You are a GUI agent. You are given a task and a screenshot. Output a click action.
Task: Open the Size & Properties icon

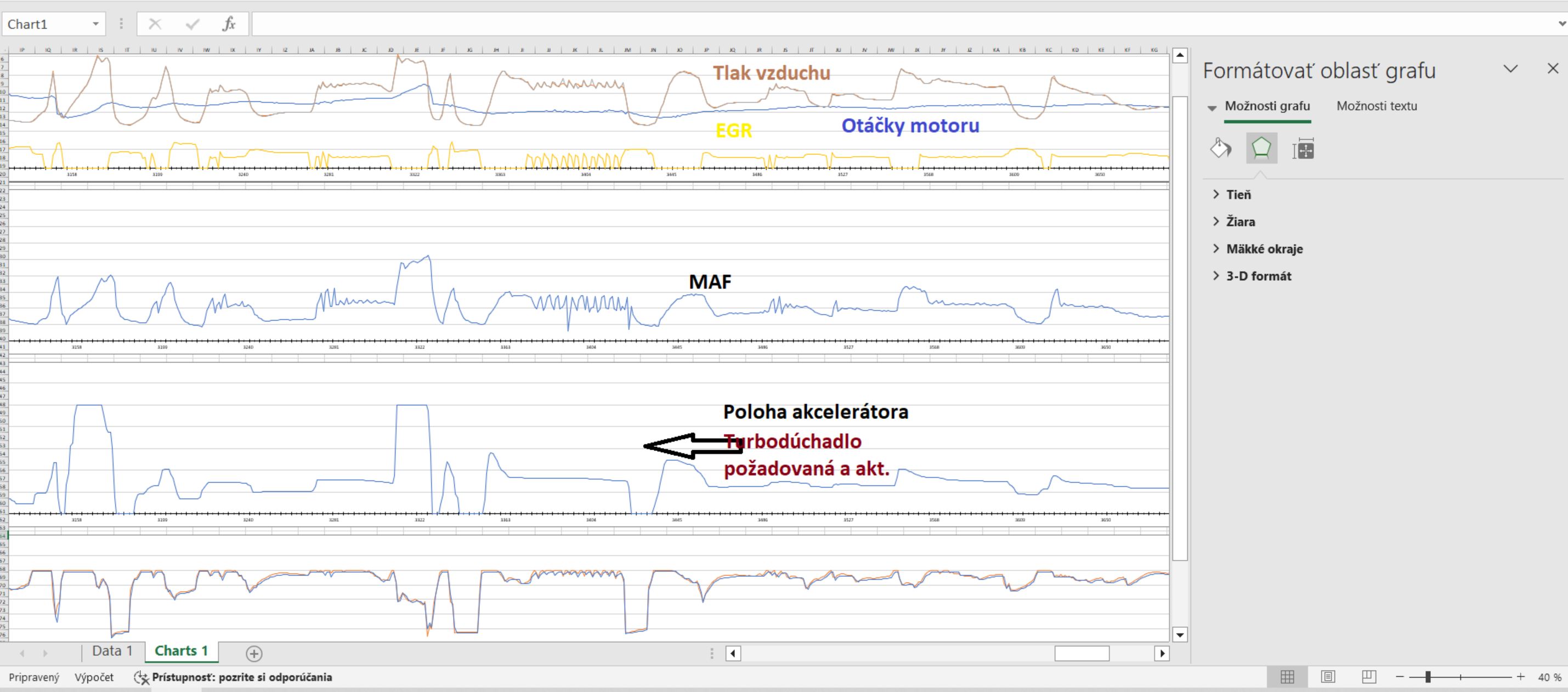(1303, 148)
